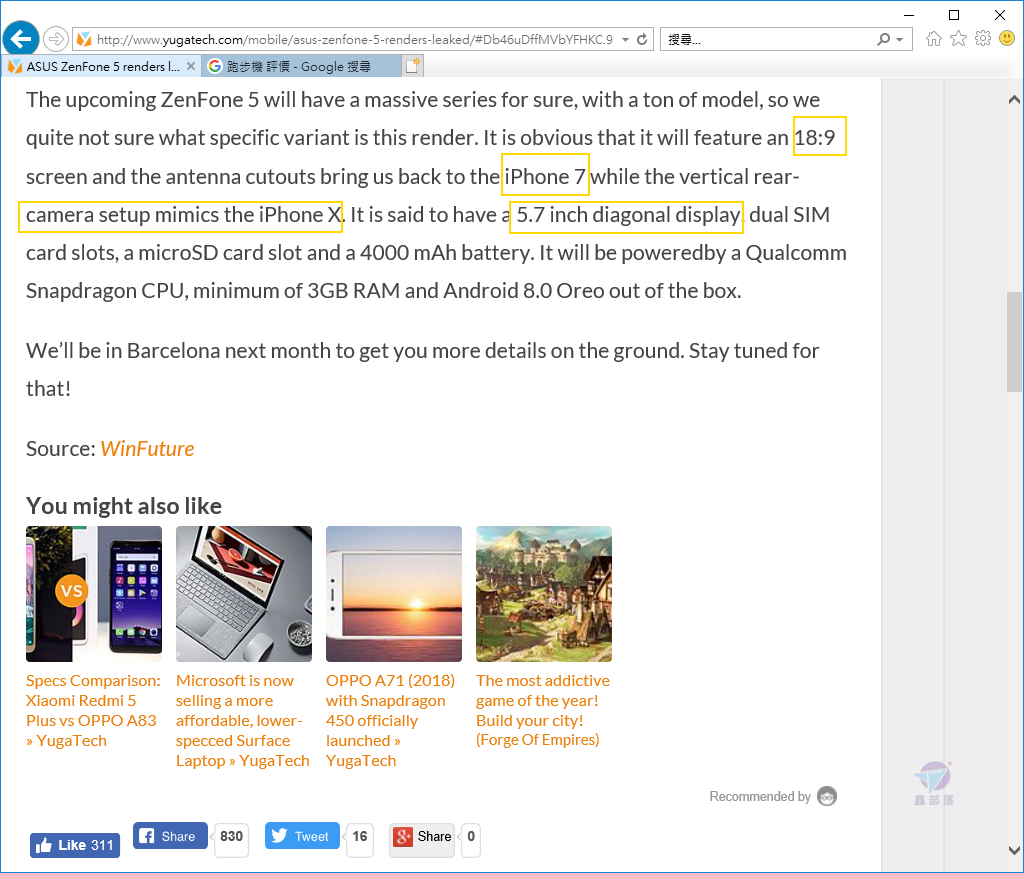Open the WinFuture source link

[x=147, y=449]
